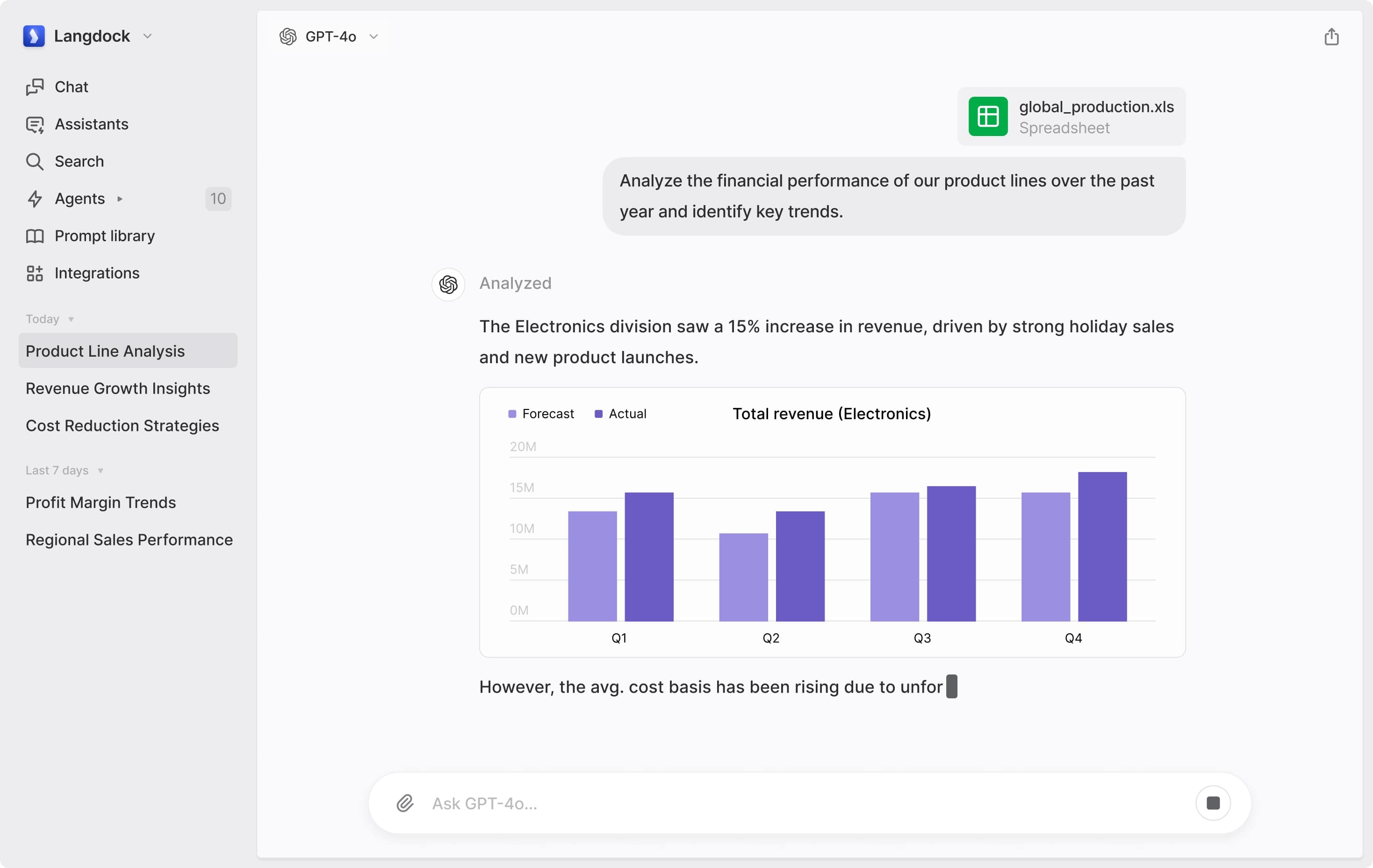Toggle the Langdock workspace dropdown
Screen dimensions: 1373x868
pos(148,36)
